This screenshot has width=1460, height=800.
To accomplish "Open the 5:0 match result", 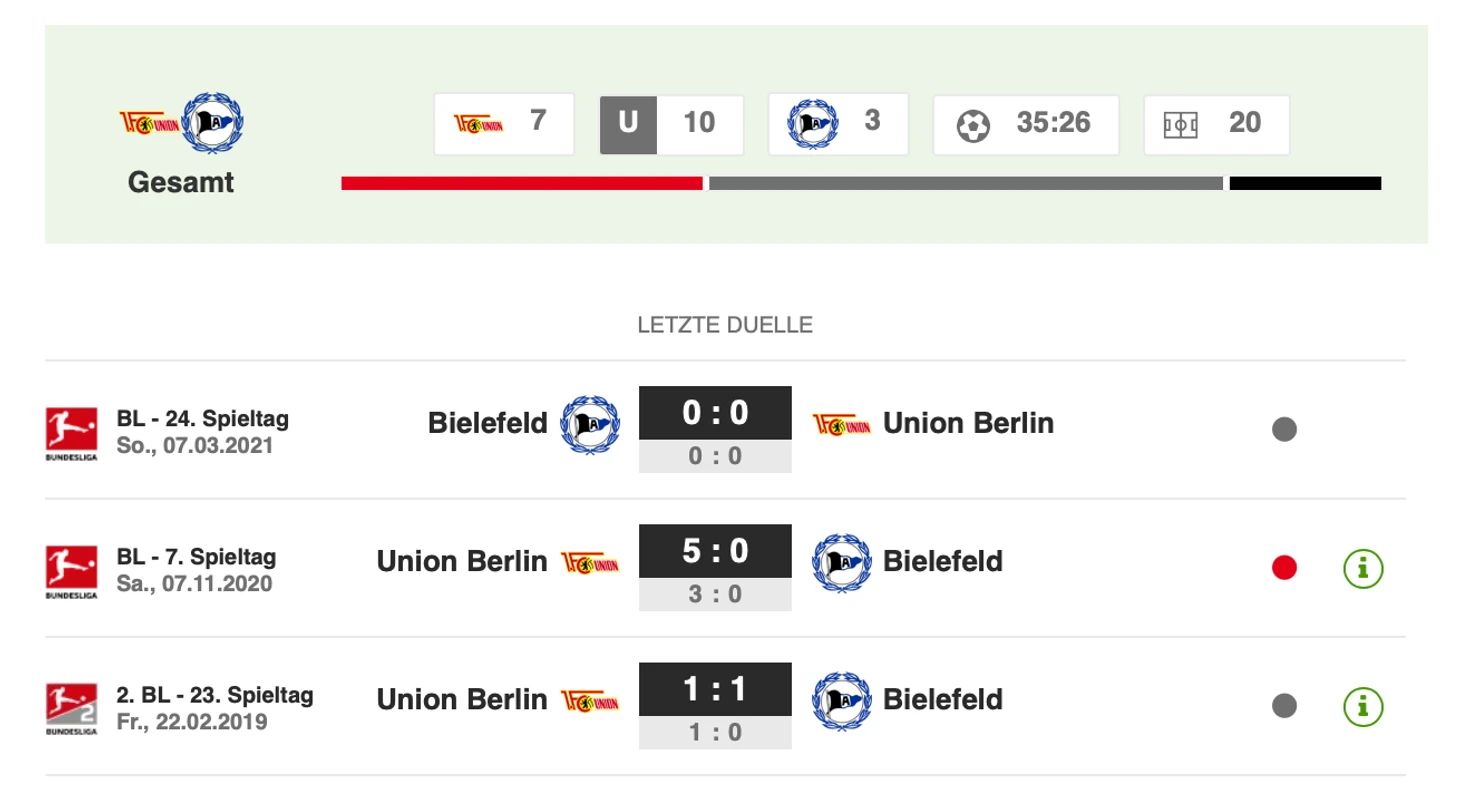I will click(715, 550).
